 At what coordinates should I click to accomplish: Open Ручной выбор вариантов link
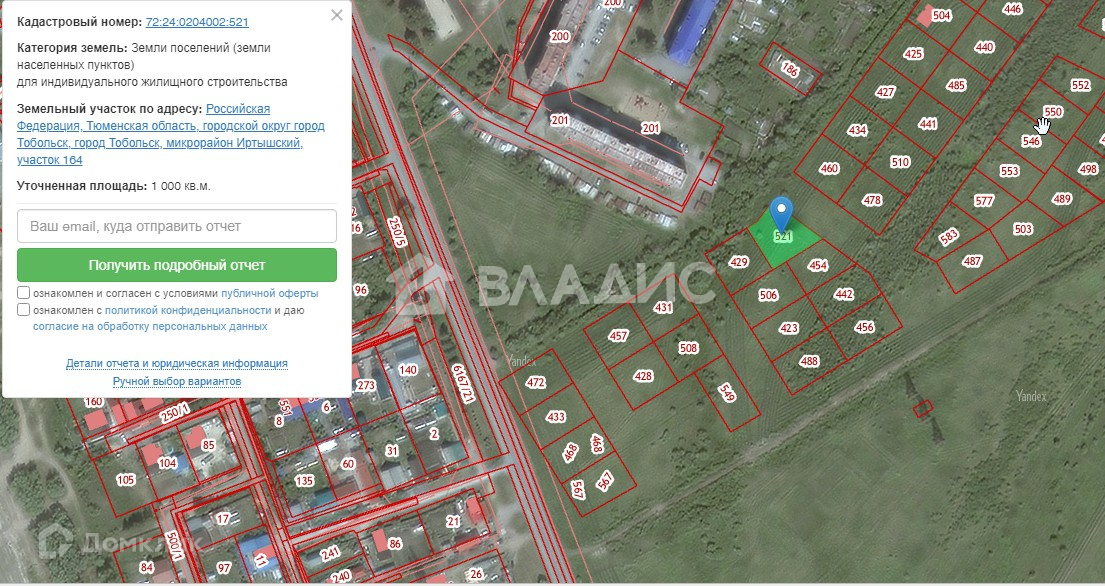tap(177, 381)
